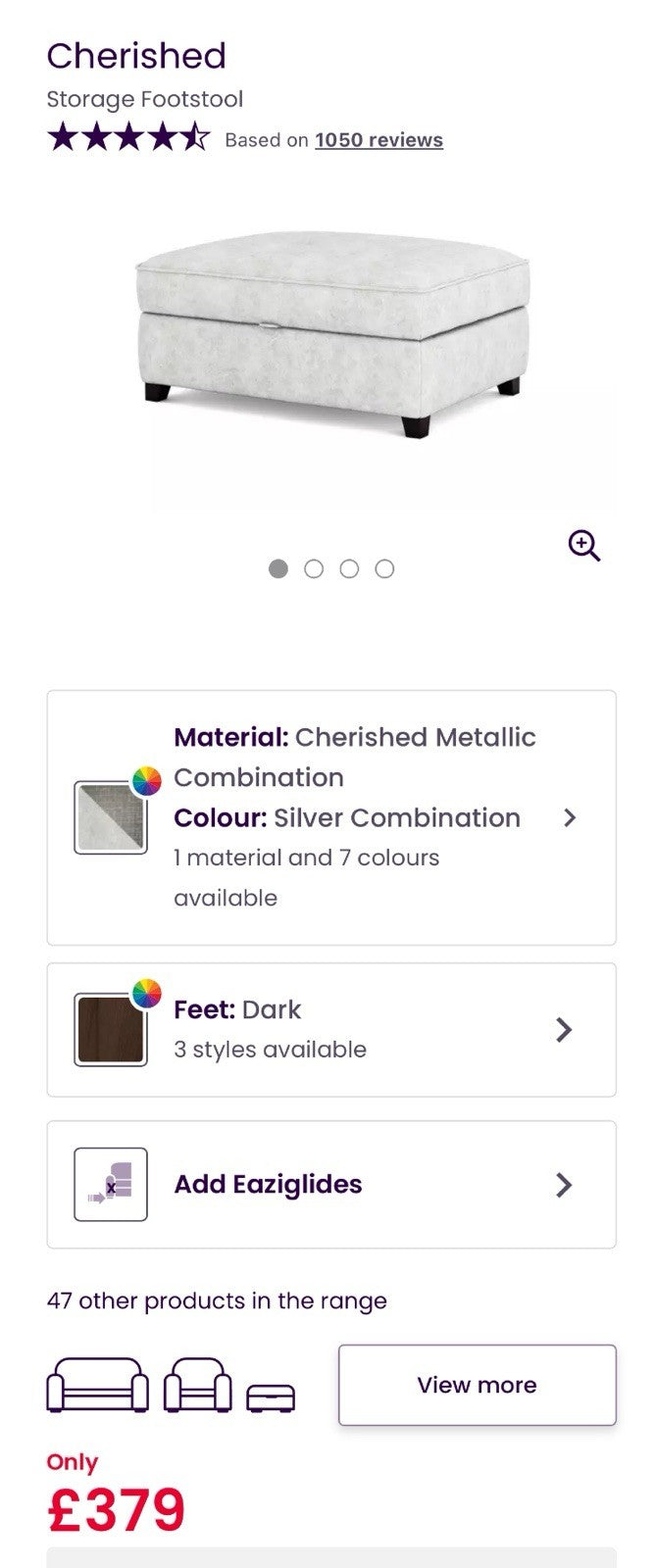Open the Feet: Dark option row
The height and width of the screenshot is (1568, 655).
(x=331, y=1029)
